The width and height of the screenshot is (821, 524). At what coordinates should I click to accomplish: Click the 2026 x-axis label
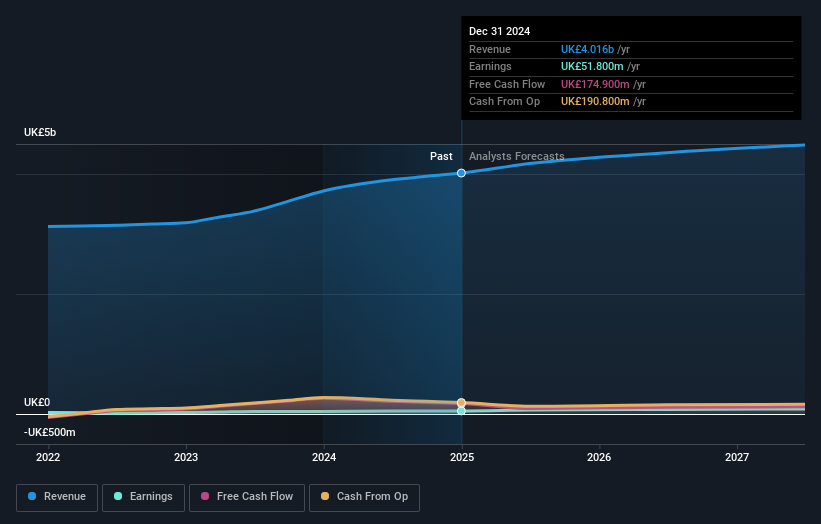point(599,458)
